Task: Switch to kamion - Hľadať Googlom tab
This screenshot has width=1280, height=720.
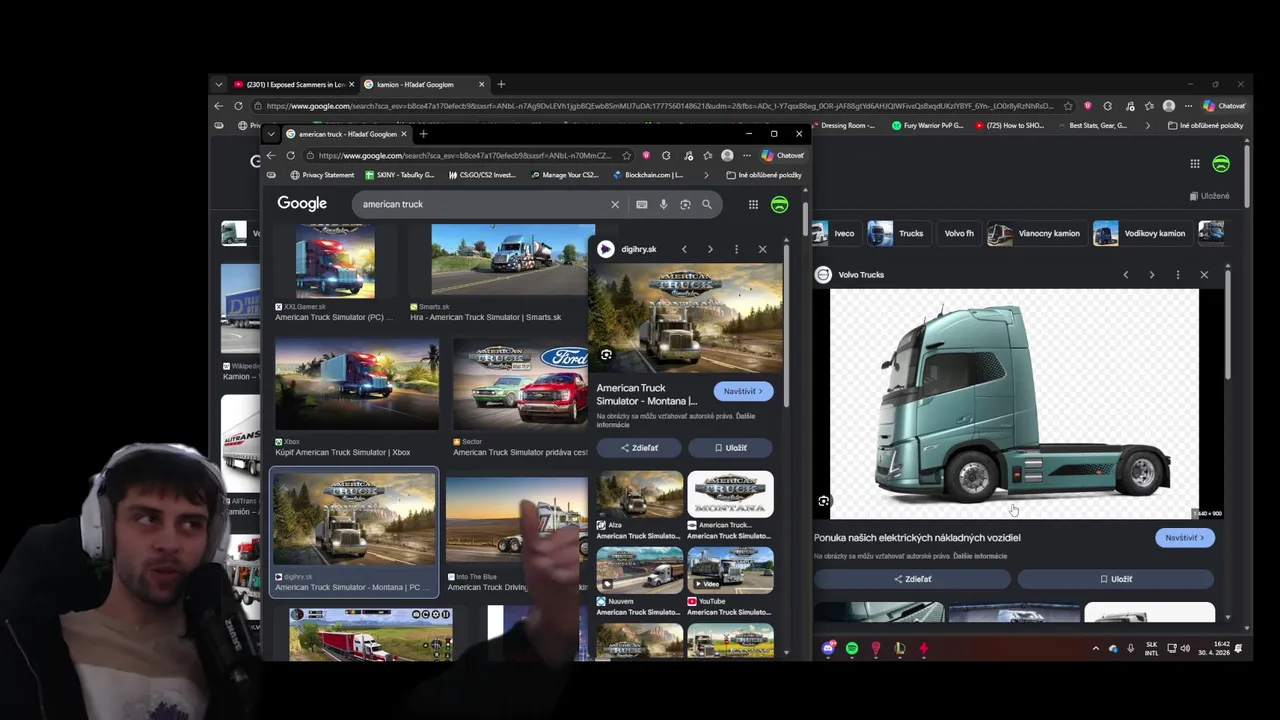Action: (423, 84)
